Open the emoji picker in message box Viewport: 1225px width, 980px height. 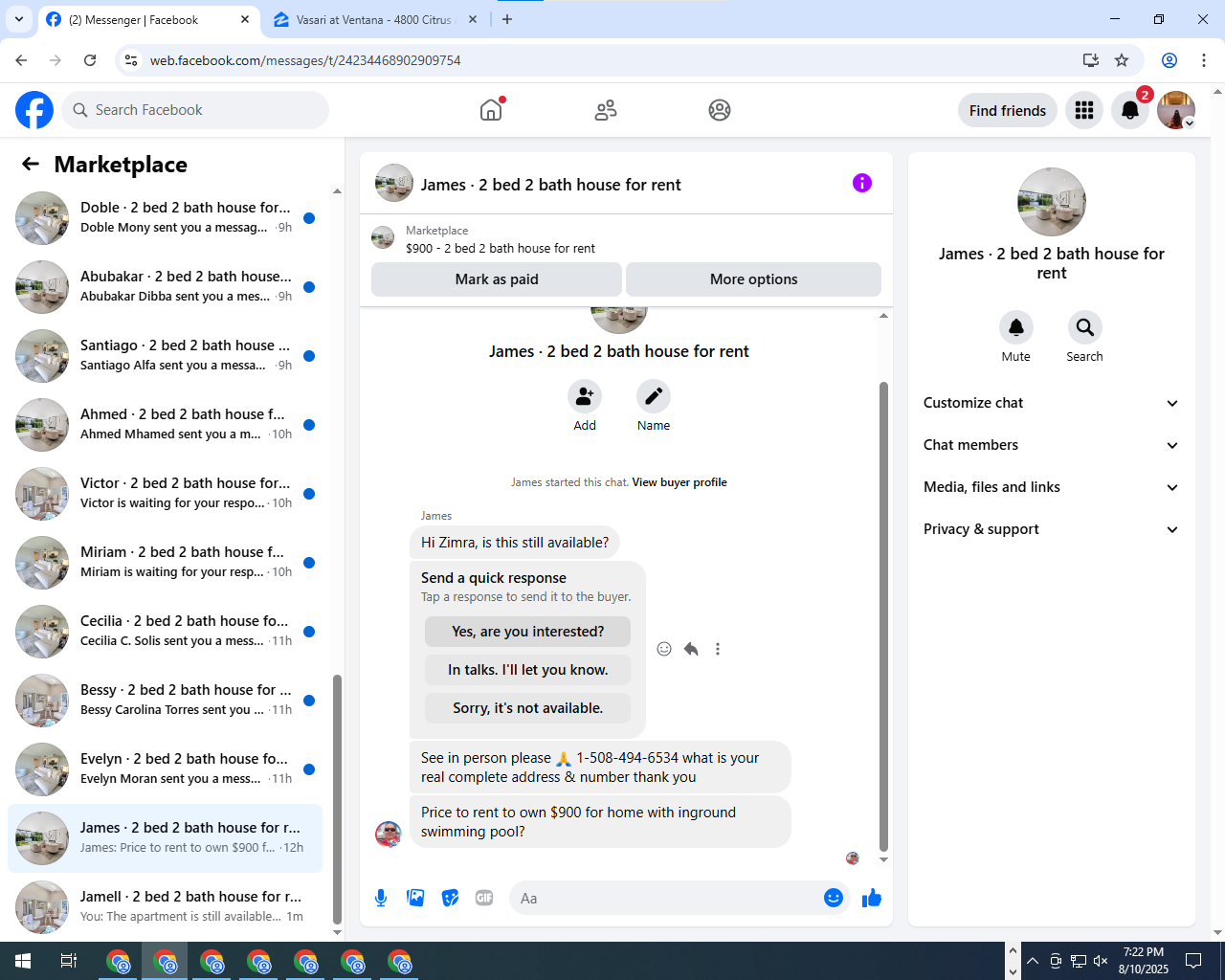(x=834, y=898)
